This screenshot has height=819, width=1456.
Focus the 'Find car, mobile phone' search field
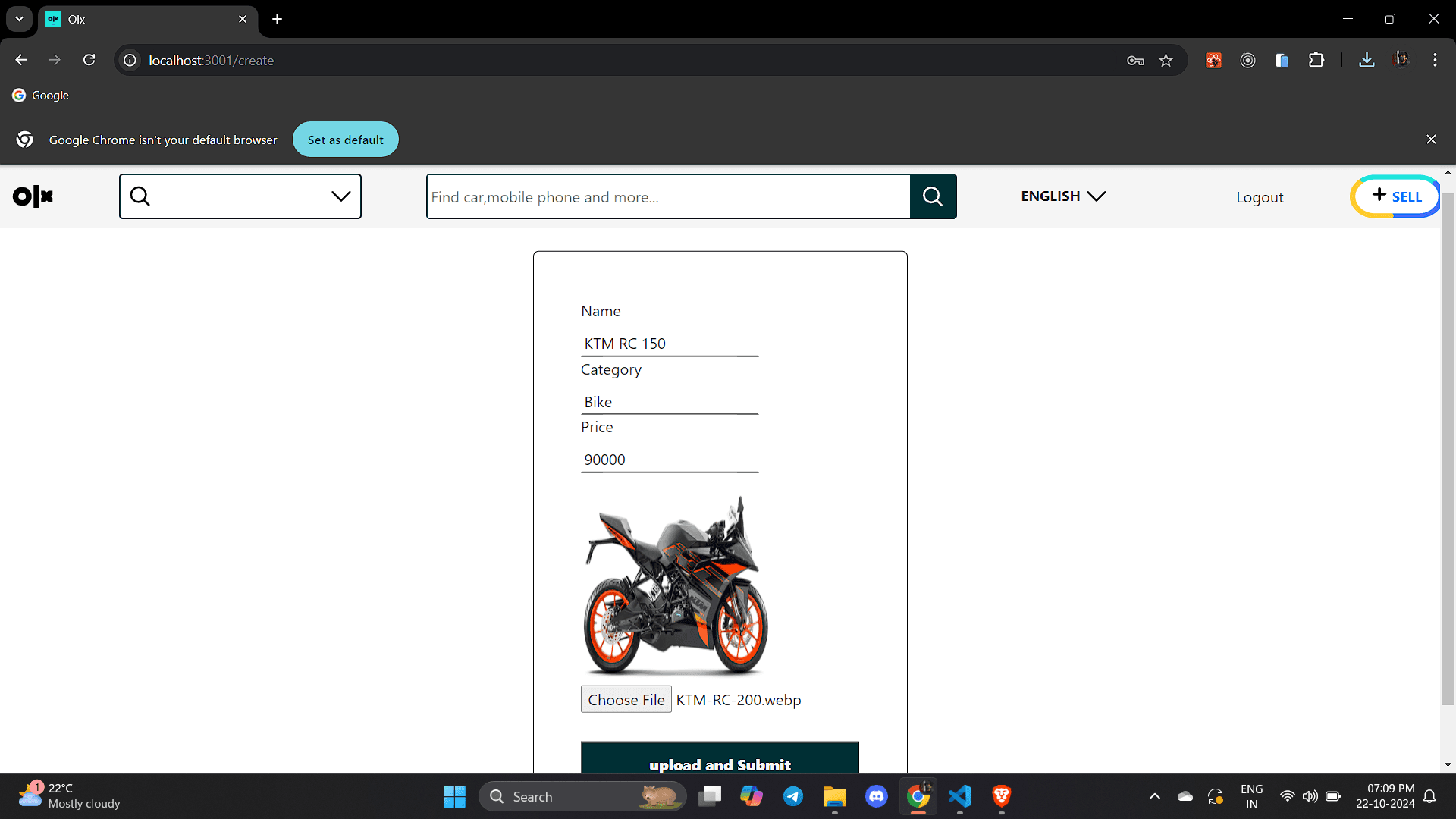[668, 196]
